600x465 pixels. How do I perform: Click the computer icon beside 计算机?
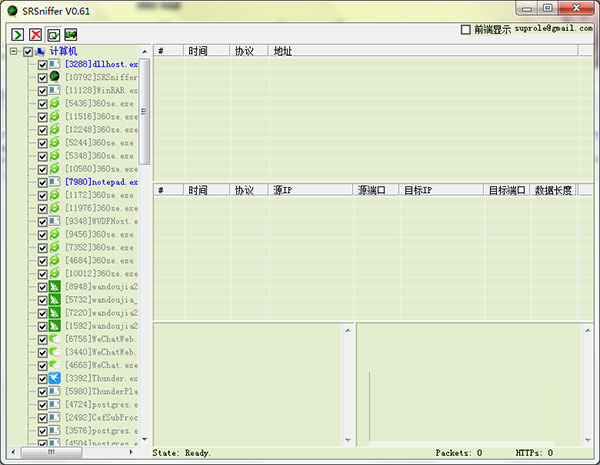[x=40, y=51]
